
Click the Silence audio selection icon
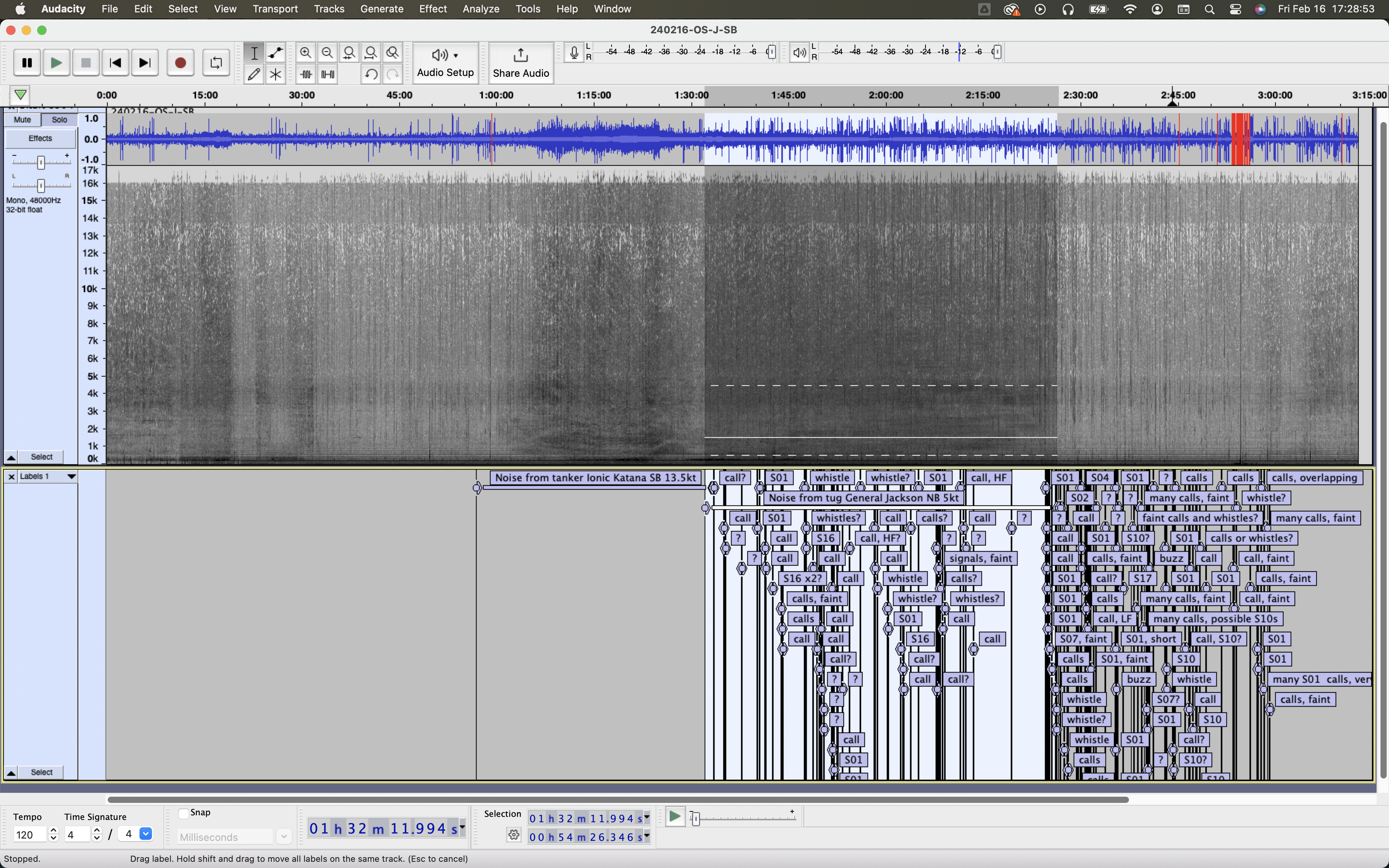328,74
